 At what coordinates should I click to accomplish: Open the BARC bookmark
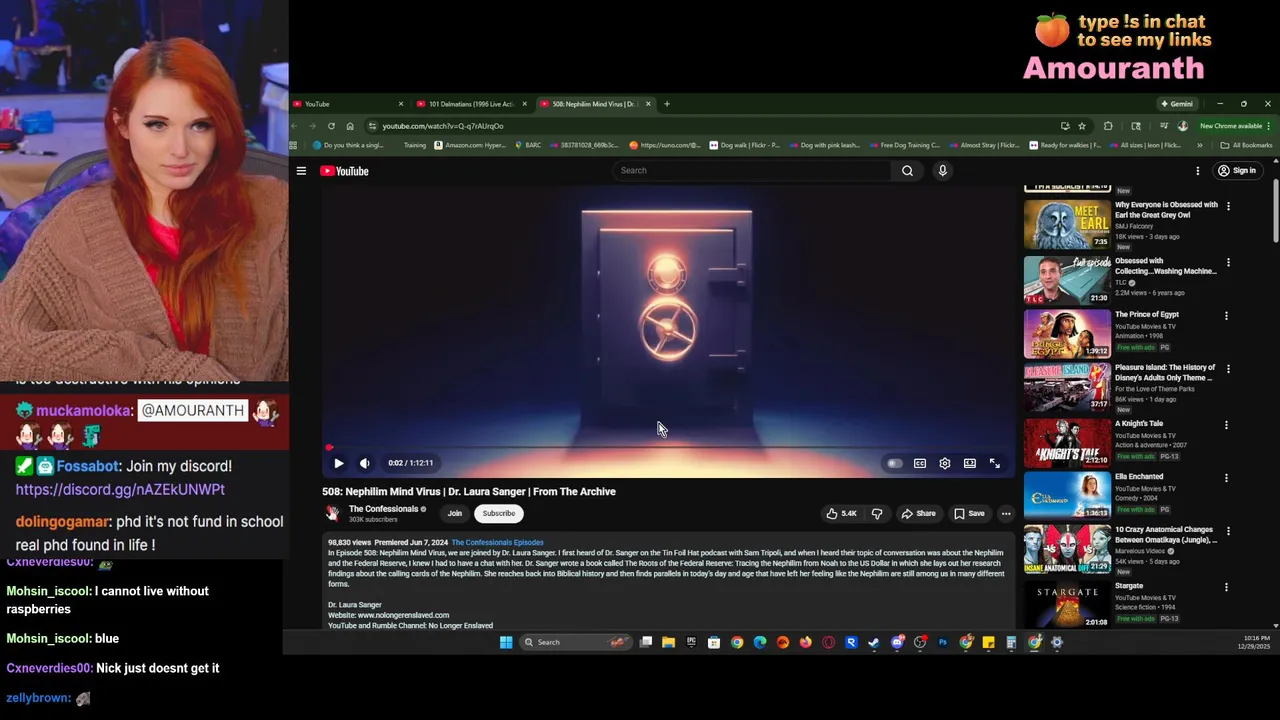point(528,145)
